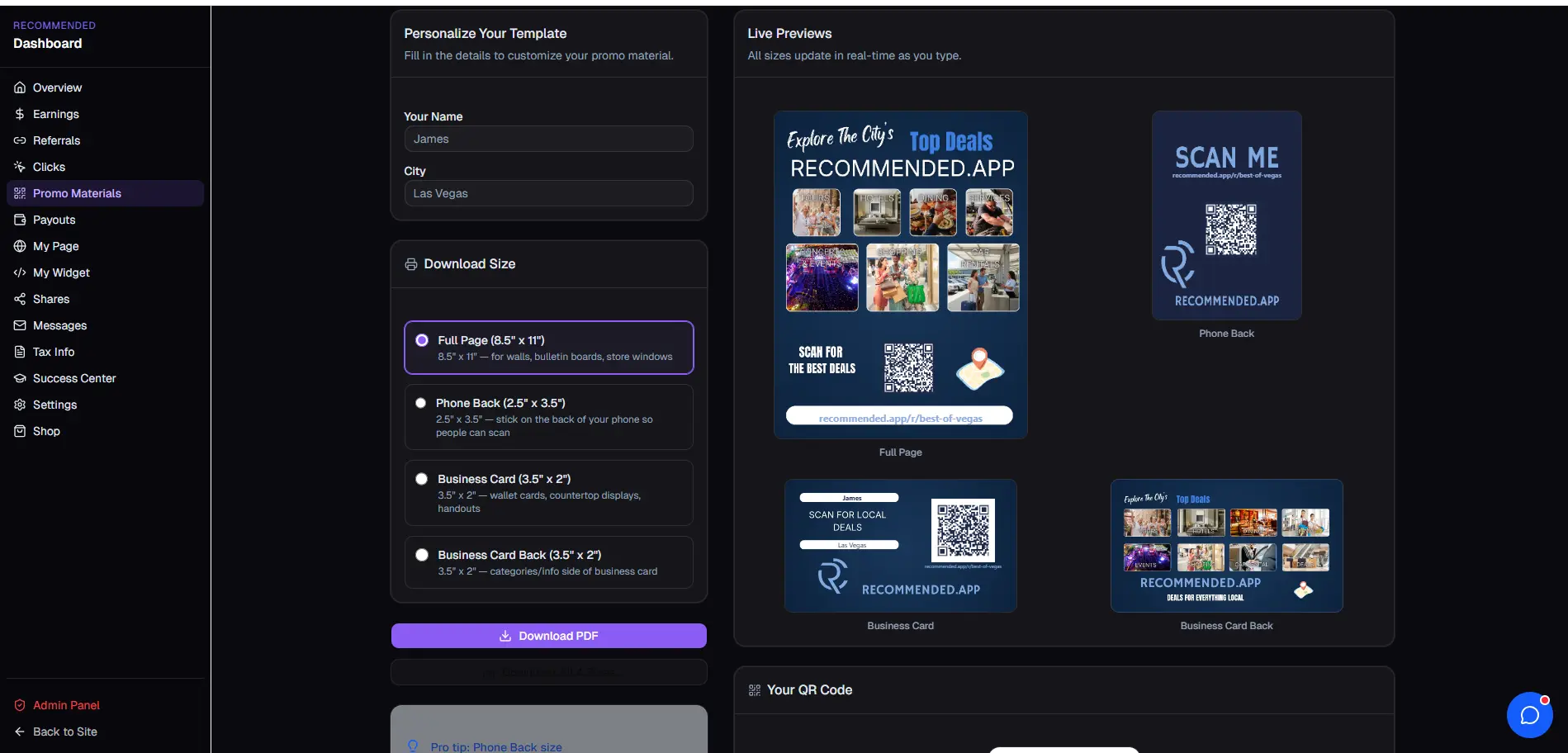1568x753 pixels.
Task: Click the Payouts wallet icon
Action: click(20, 220)
